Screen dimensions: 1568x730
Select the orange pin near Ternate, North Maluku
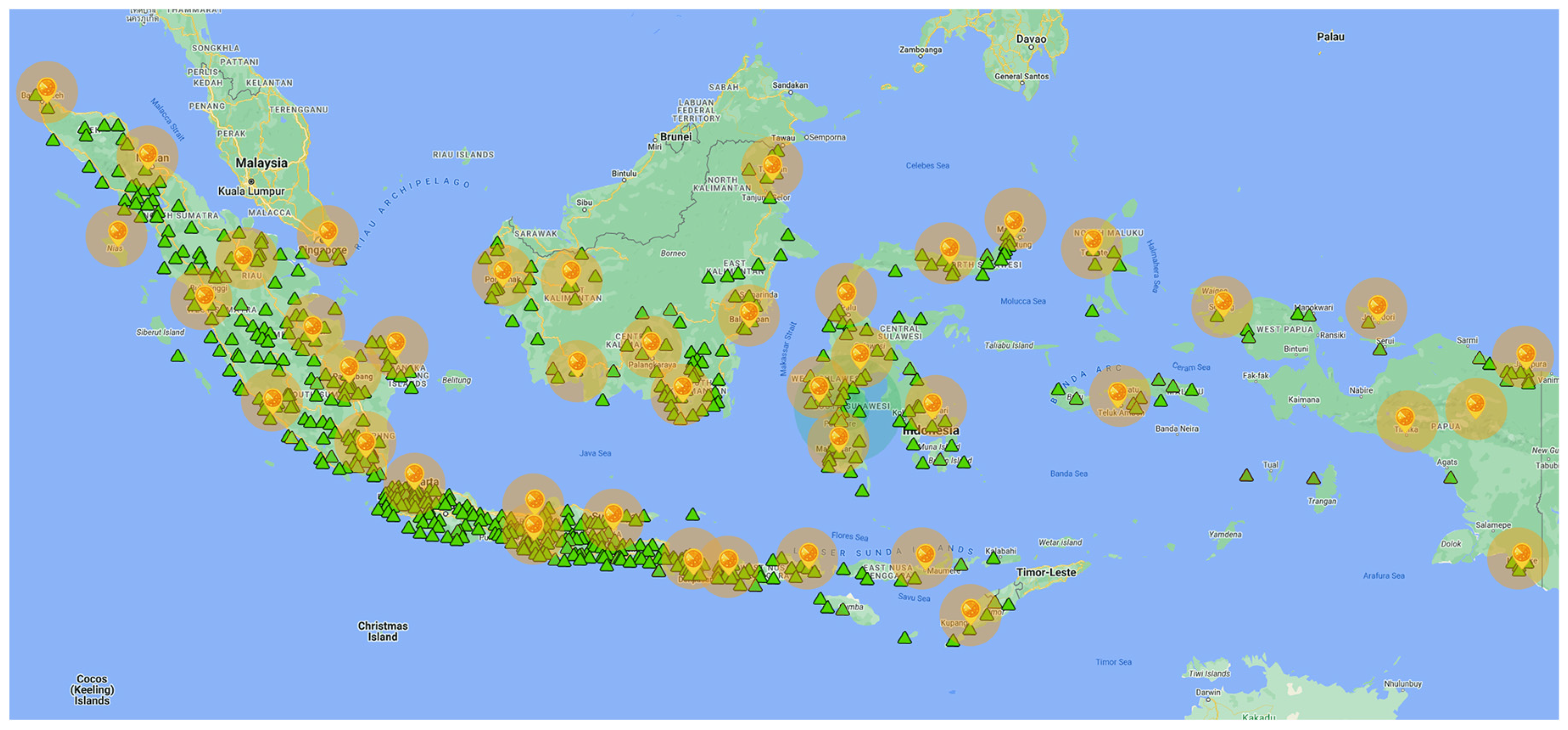tap(1093, 239)
